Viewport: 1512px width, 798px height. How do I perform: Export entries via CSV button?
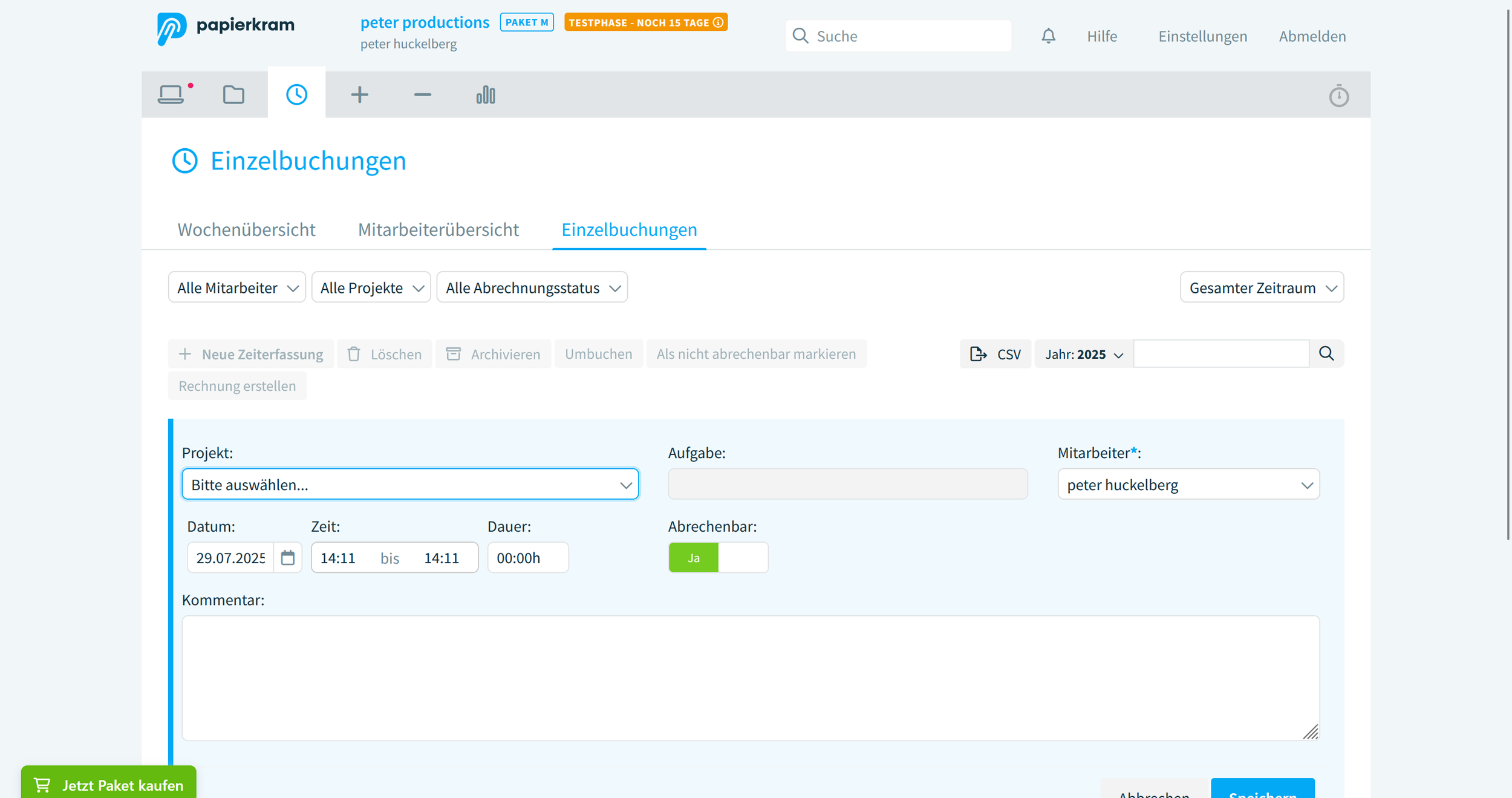[x=995, y=355]
